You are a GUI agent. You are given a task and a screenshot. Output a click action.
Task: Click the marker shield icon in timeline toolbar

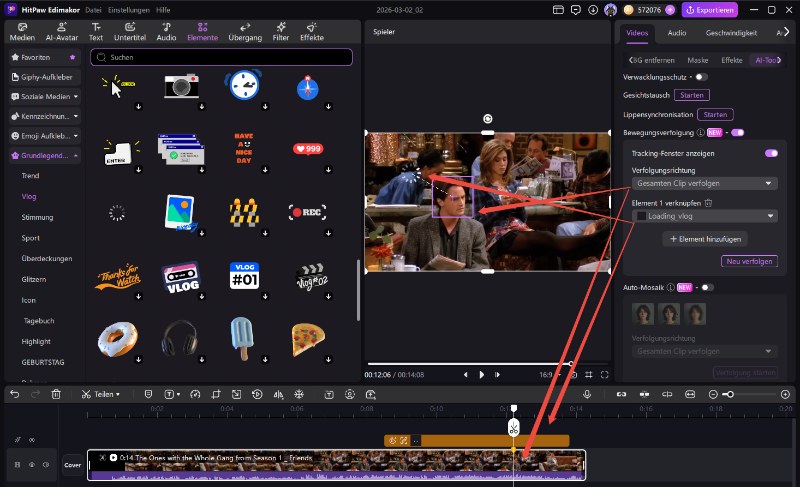point(148,394)
